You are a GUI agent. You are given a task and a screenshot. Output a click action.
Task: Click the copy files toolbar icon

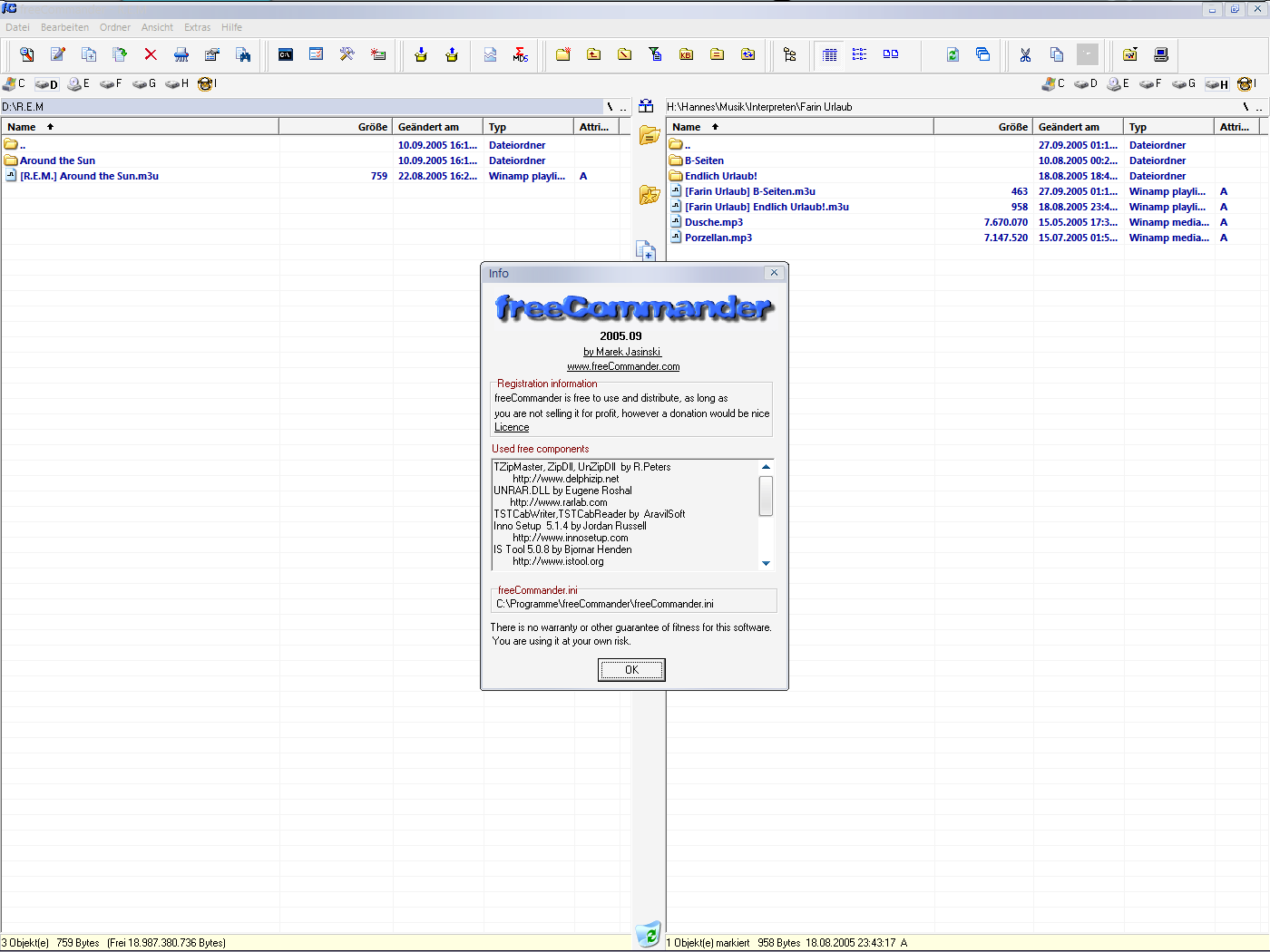pyautogui.click(x=89, y=54)
